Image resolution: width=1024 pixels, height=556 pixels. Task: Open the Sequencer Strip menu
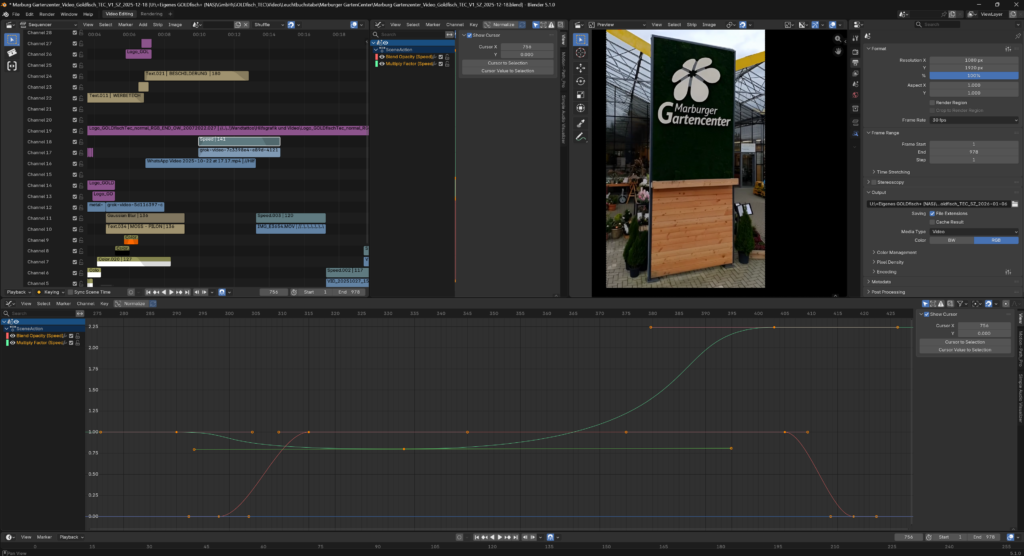click(157, 25)
